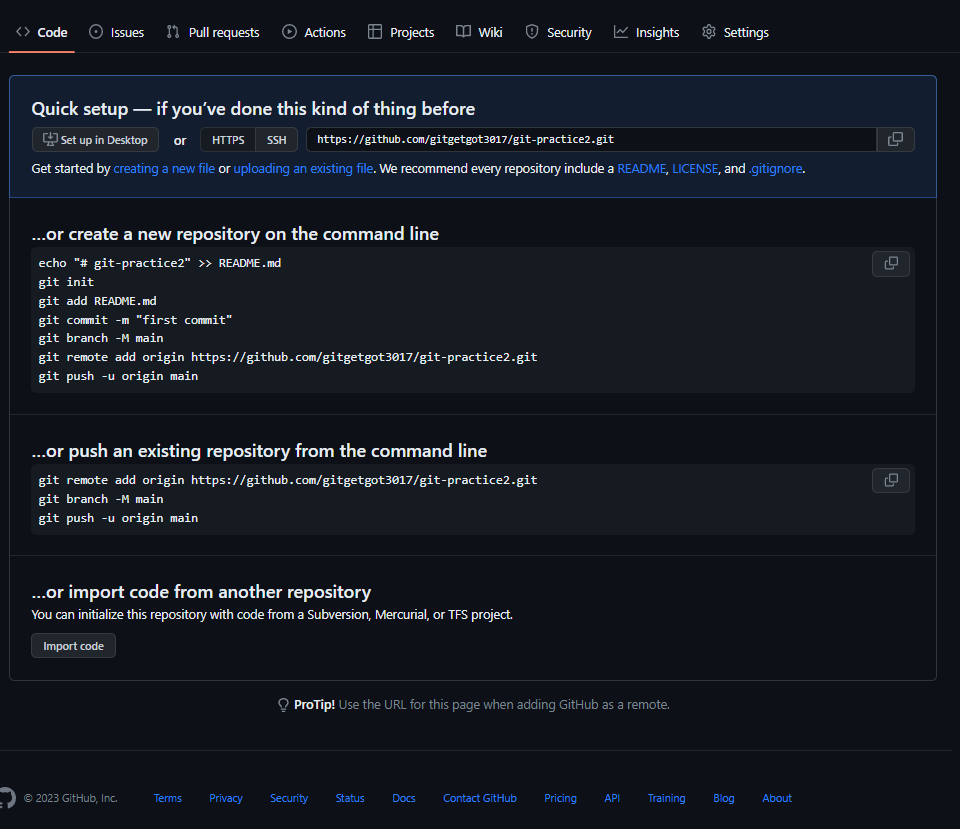The height and width of the screenshot is (829, 960).
Task: Click the Import code button
Action: pos(73,646)
